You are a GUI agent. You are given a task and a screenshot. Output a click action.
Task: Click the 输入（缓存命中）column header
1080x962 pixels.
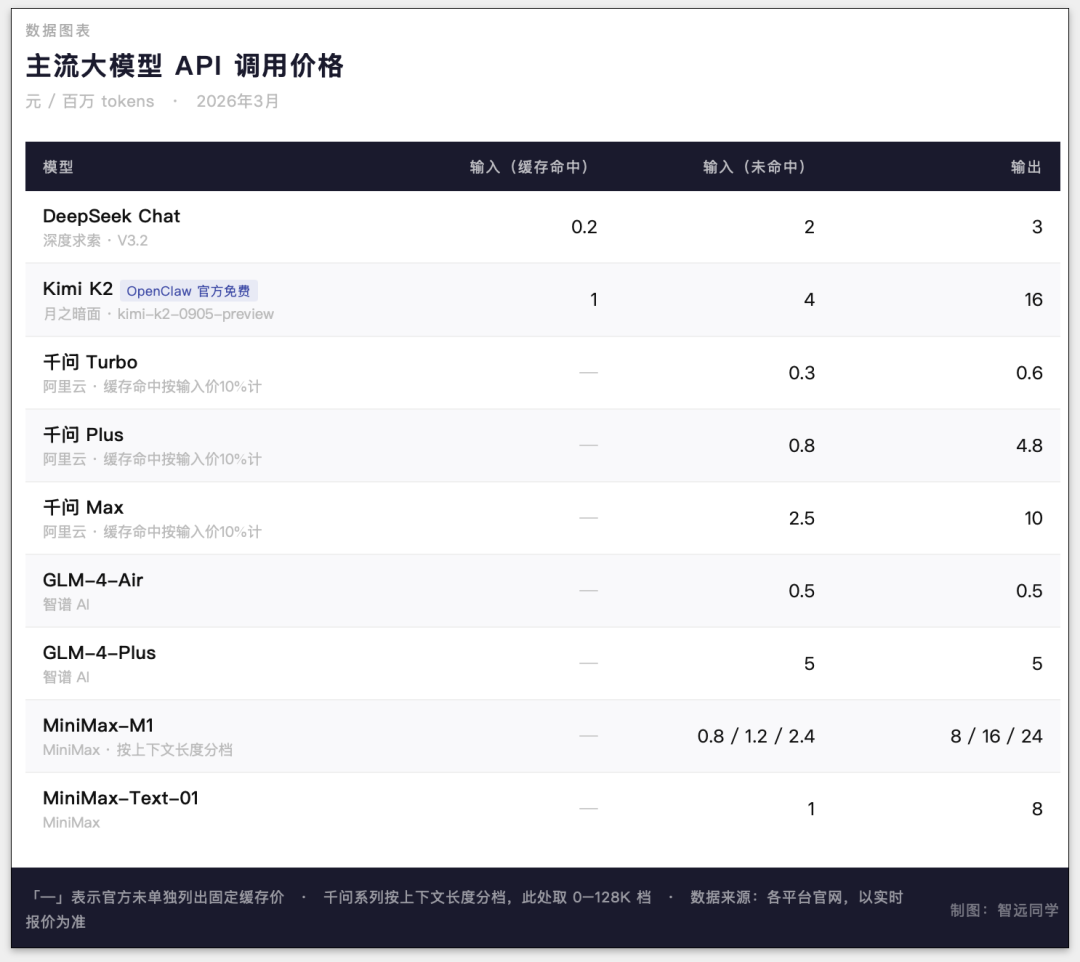(529, 167)
